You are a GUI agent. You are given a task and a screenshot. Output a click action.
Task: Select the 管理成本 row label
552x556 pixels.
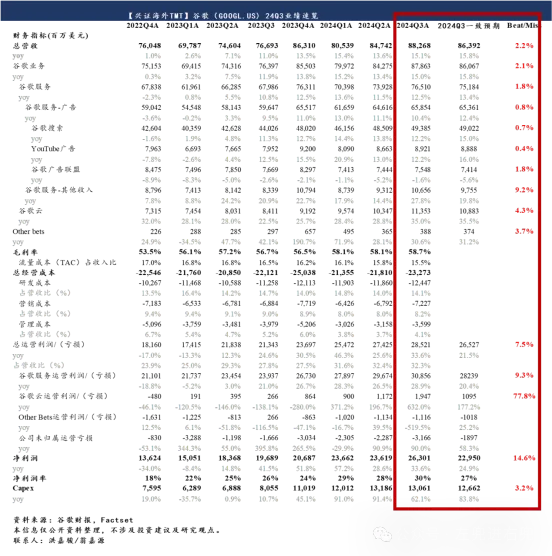[x=35, y=324]
